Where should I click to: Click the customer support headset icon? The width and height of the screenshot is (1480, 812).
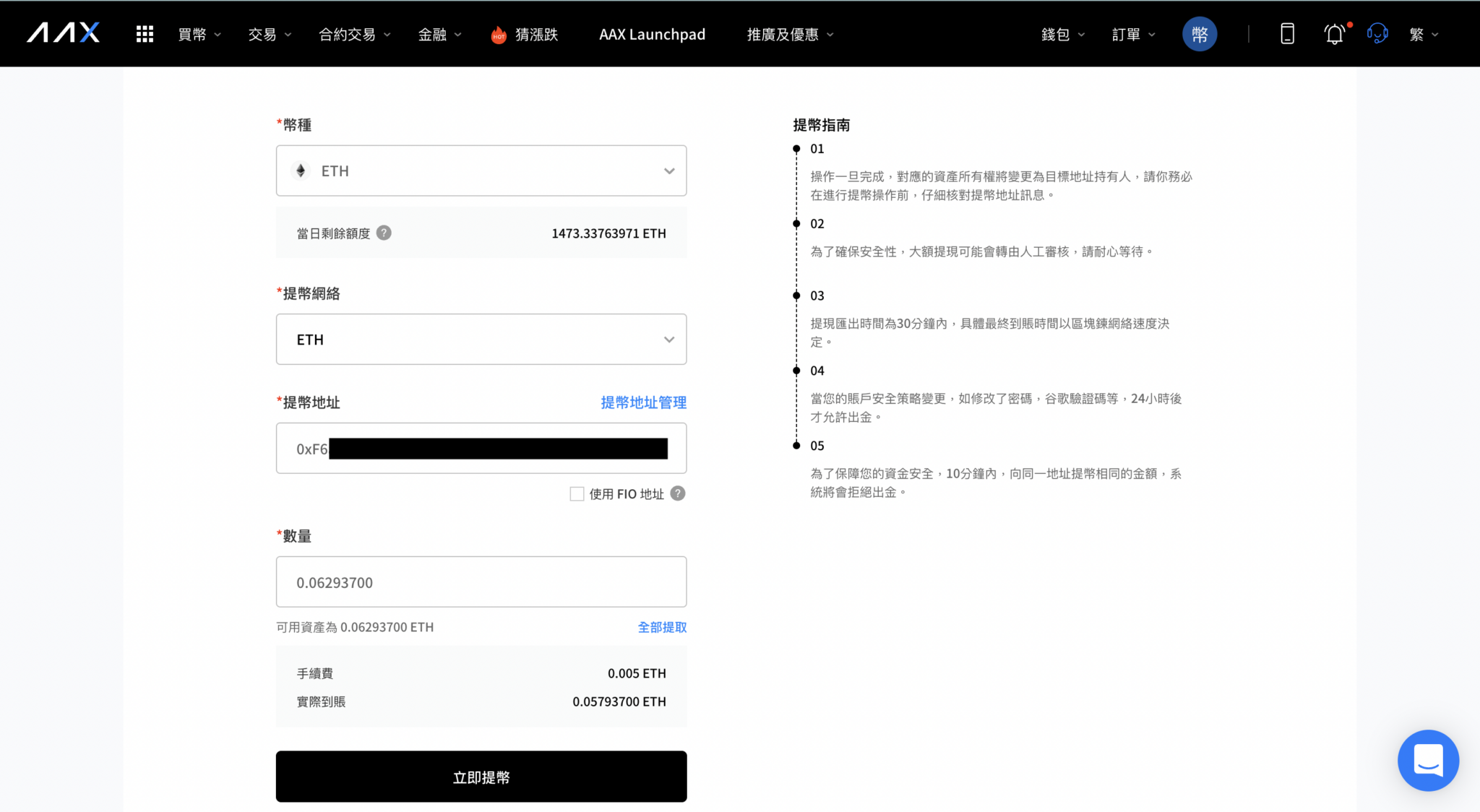point(1377,34)
